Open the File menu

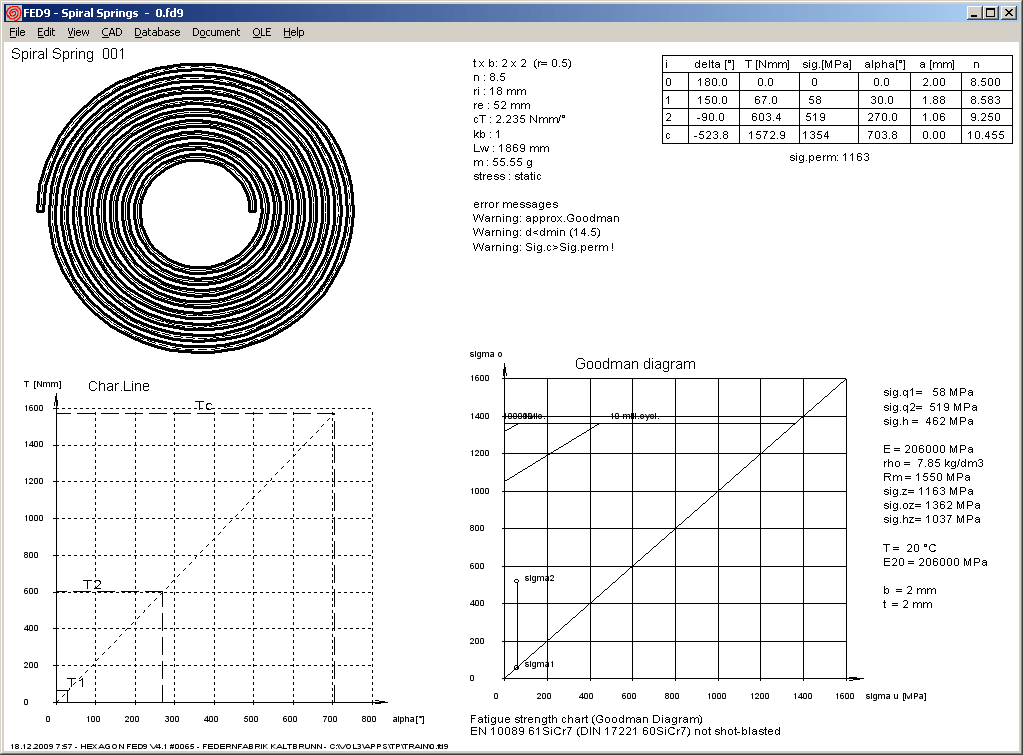[x=17, y=32]
